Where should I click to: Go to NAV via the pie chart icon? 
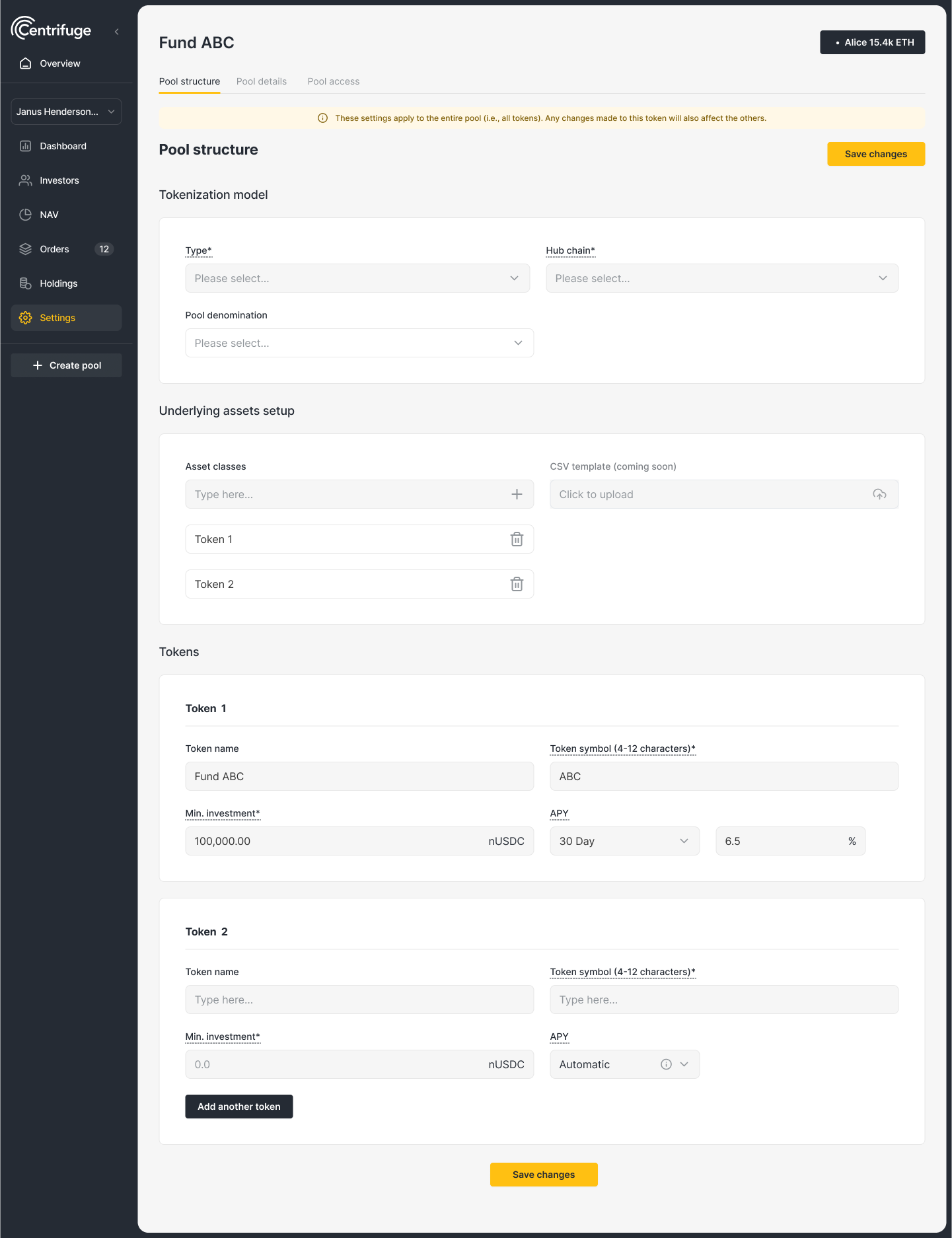pyautogui.click(x=26, y=215)
